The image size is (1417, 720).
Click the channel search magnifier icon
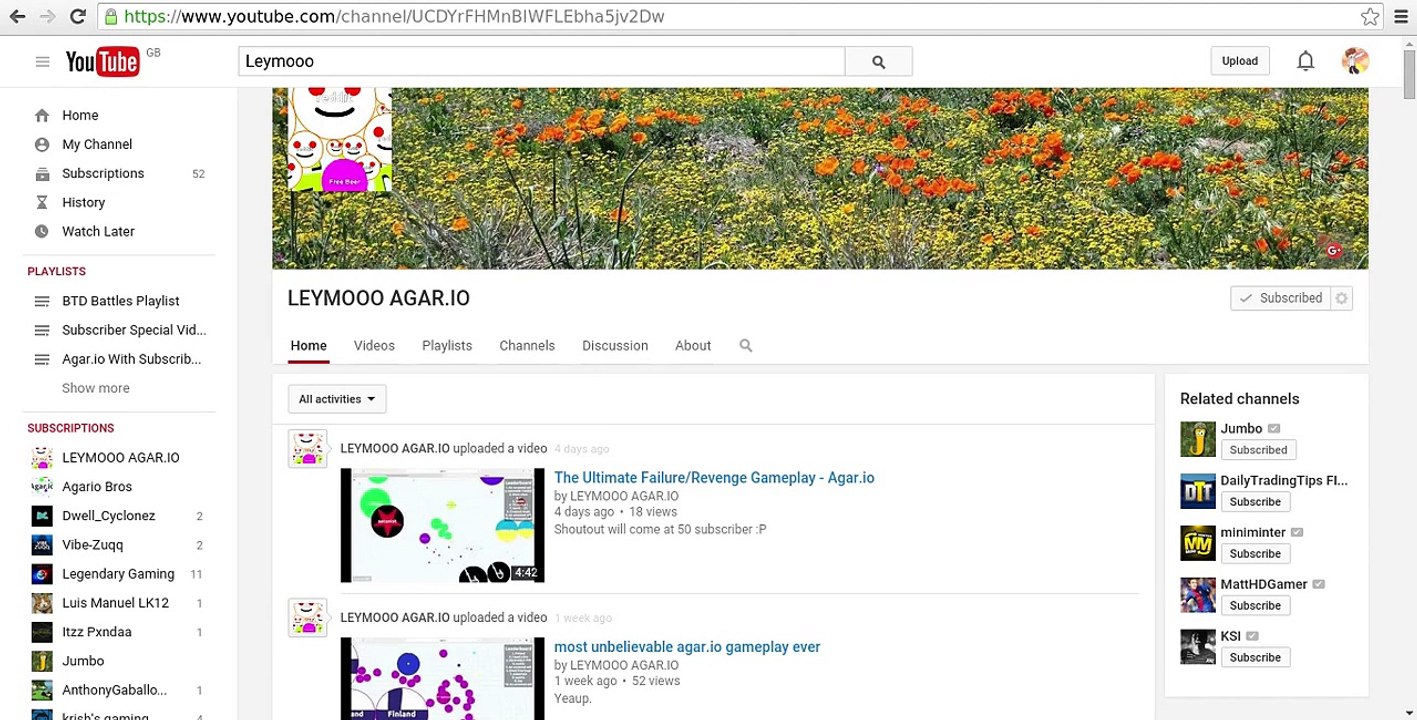point(746,346)
